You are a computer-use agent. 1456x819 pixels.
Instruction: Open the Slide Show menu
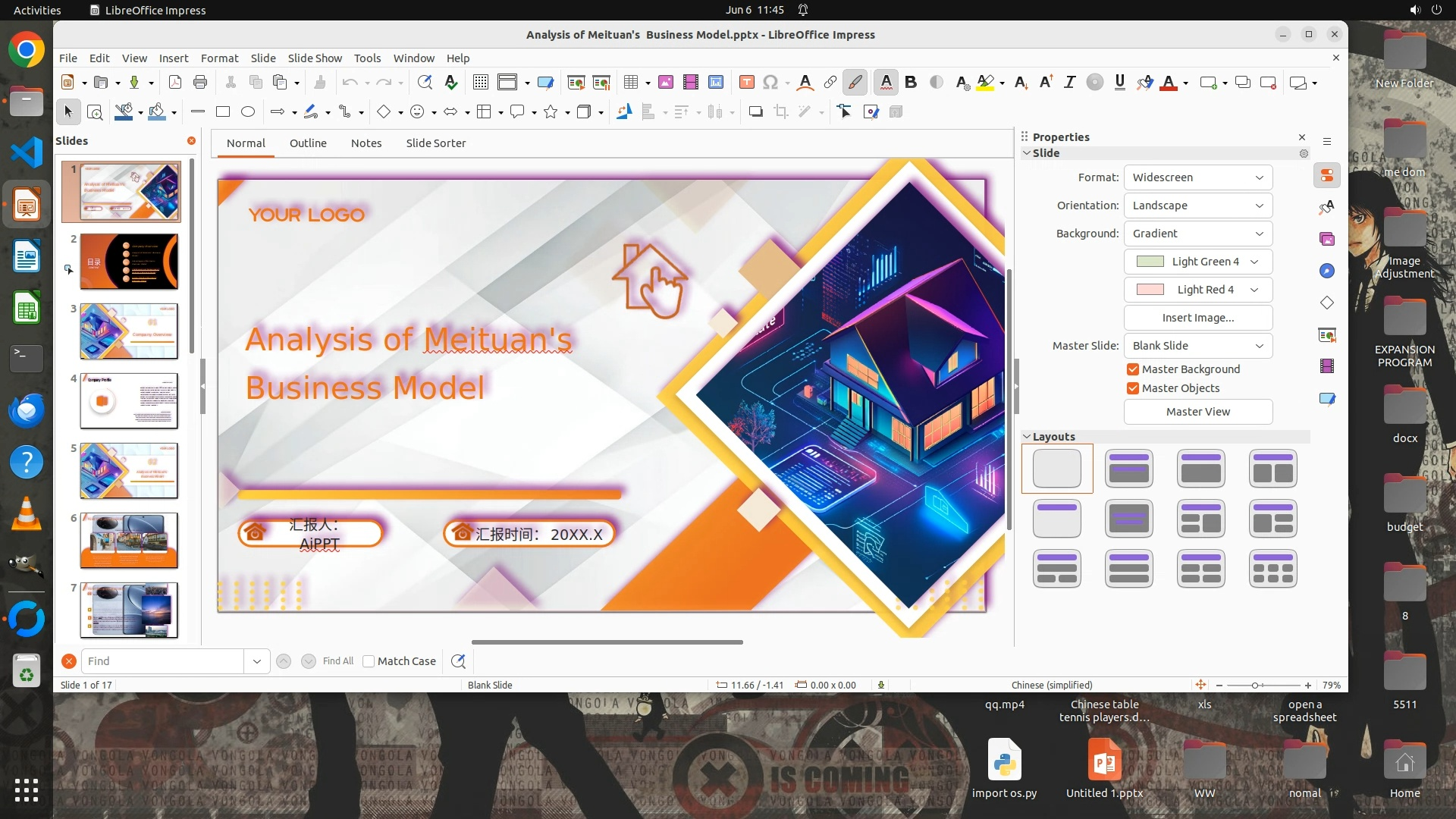pyautogui.click(x=315, y=58)
